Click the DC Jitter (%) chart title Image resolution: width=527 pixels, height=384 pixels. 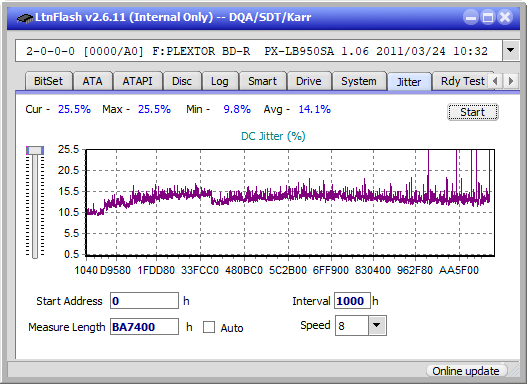(273, 136)
